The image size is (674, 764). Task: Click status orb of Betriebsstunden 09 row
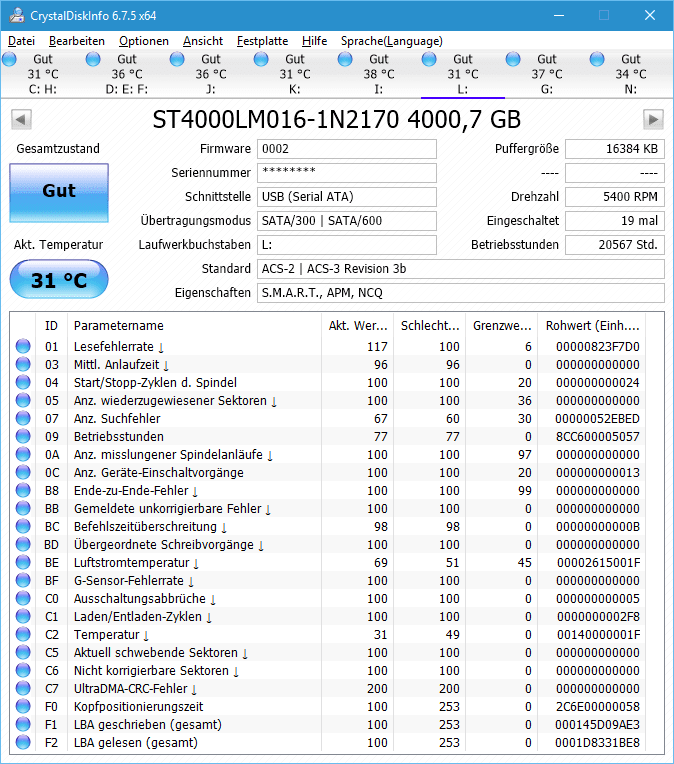[x=23, y=436]
